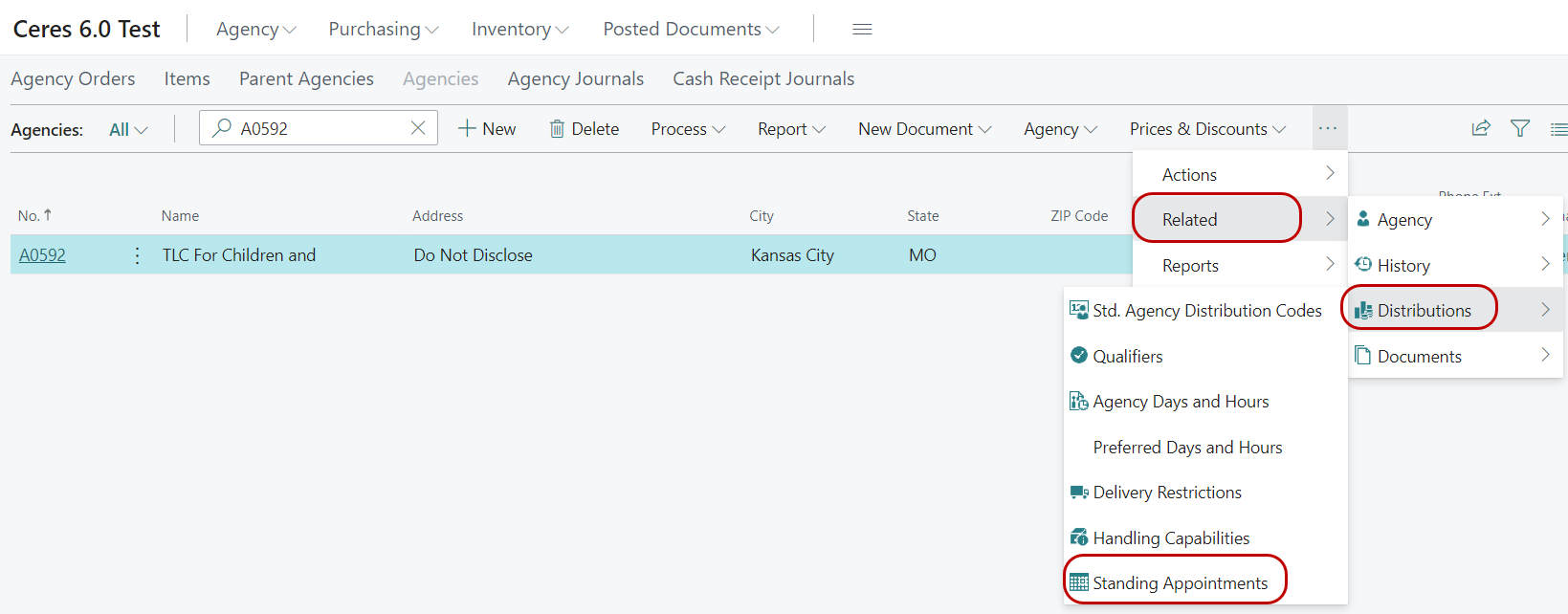The height and width of the screenshot is (614, 1568).
Task: Select Handling Capabilities menu entry
Action: tap(1170, 537)
